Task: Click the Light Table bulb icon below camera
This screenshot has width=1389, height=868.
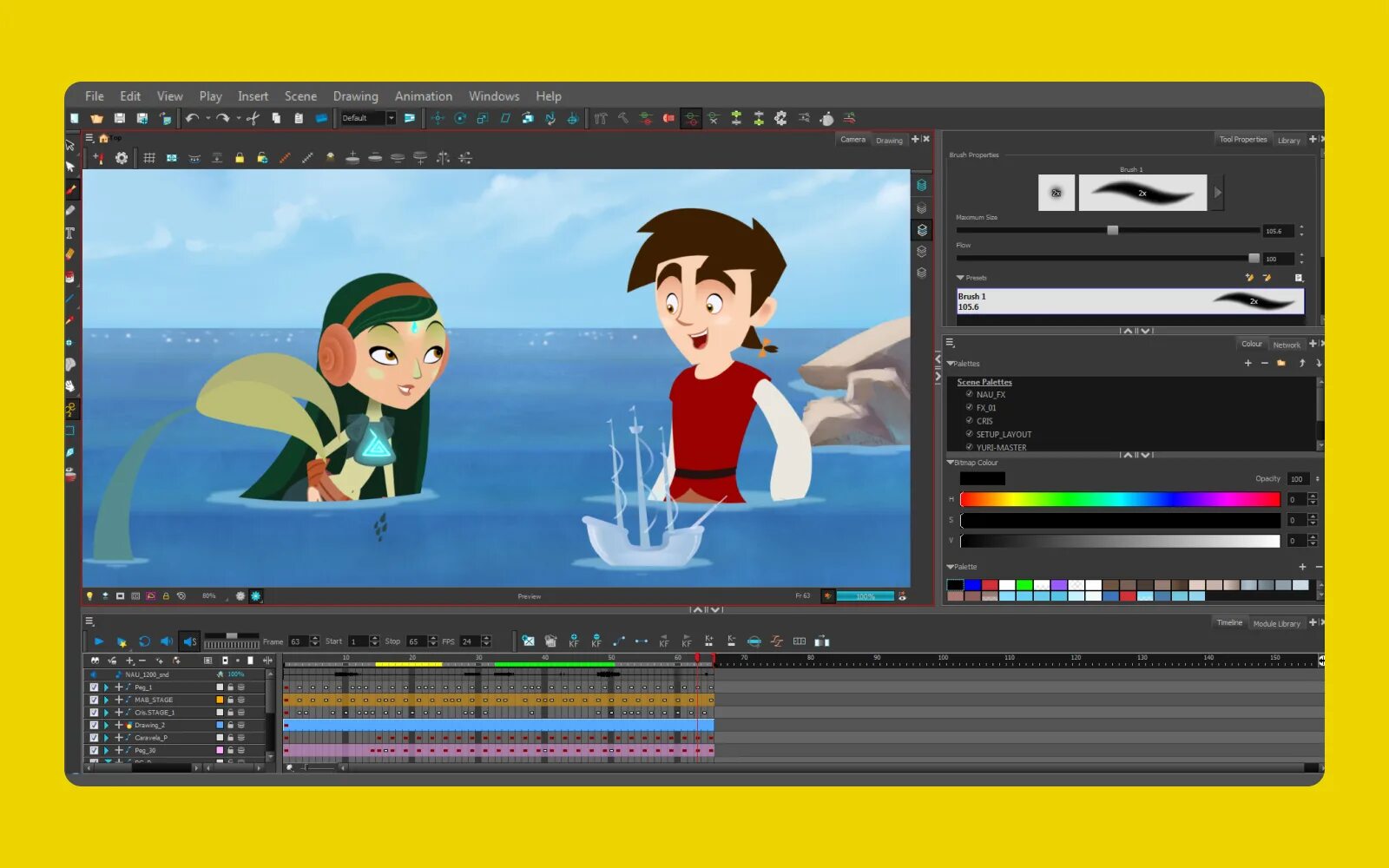Action: 89,596
